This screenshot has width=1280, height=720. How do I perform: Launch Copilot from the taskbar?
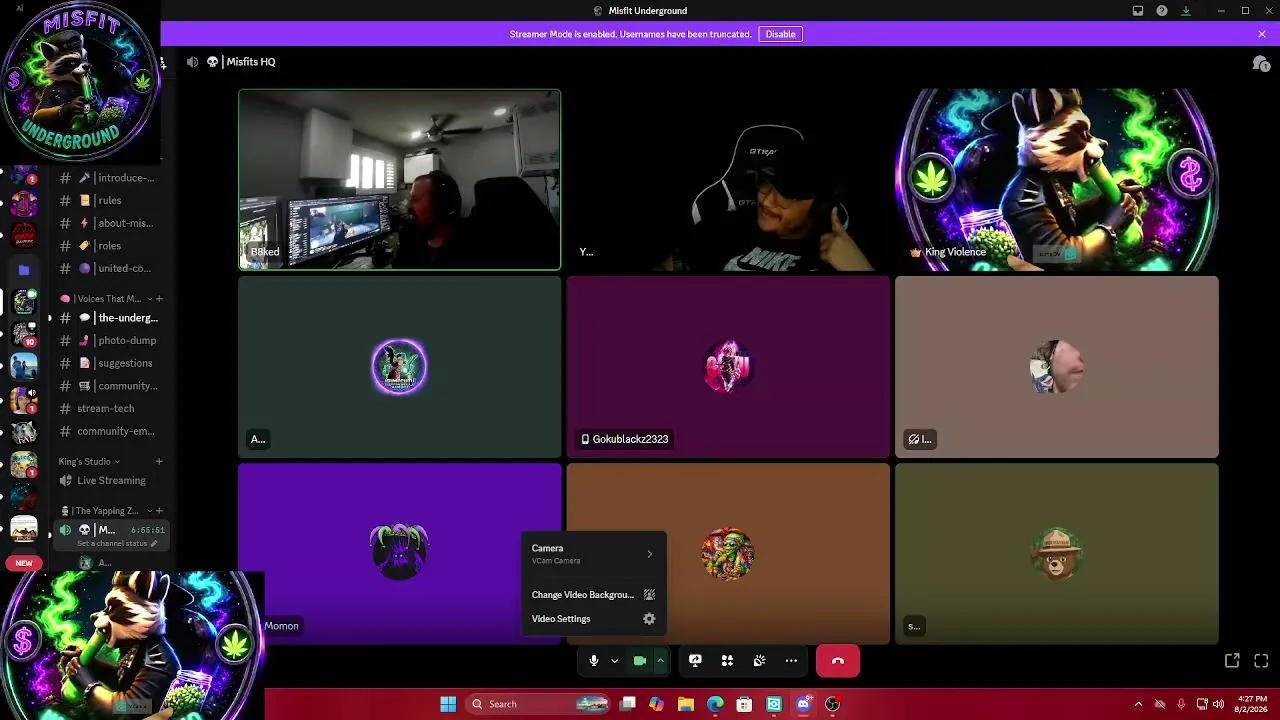656,704
